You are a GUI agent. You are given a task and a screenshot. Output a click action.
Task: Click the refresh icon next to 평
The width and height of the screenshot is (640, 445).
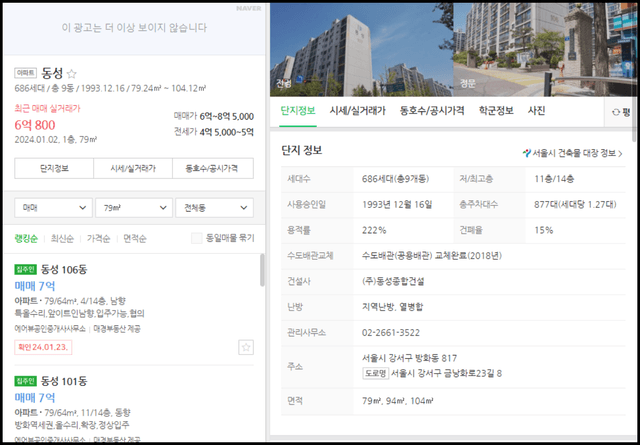(616, 112)
